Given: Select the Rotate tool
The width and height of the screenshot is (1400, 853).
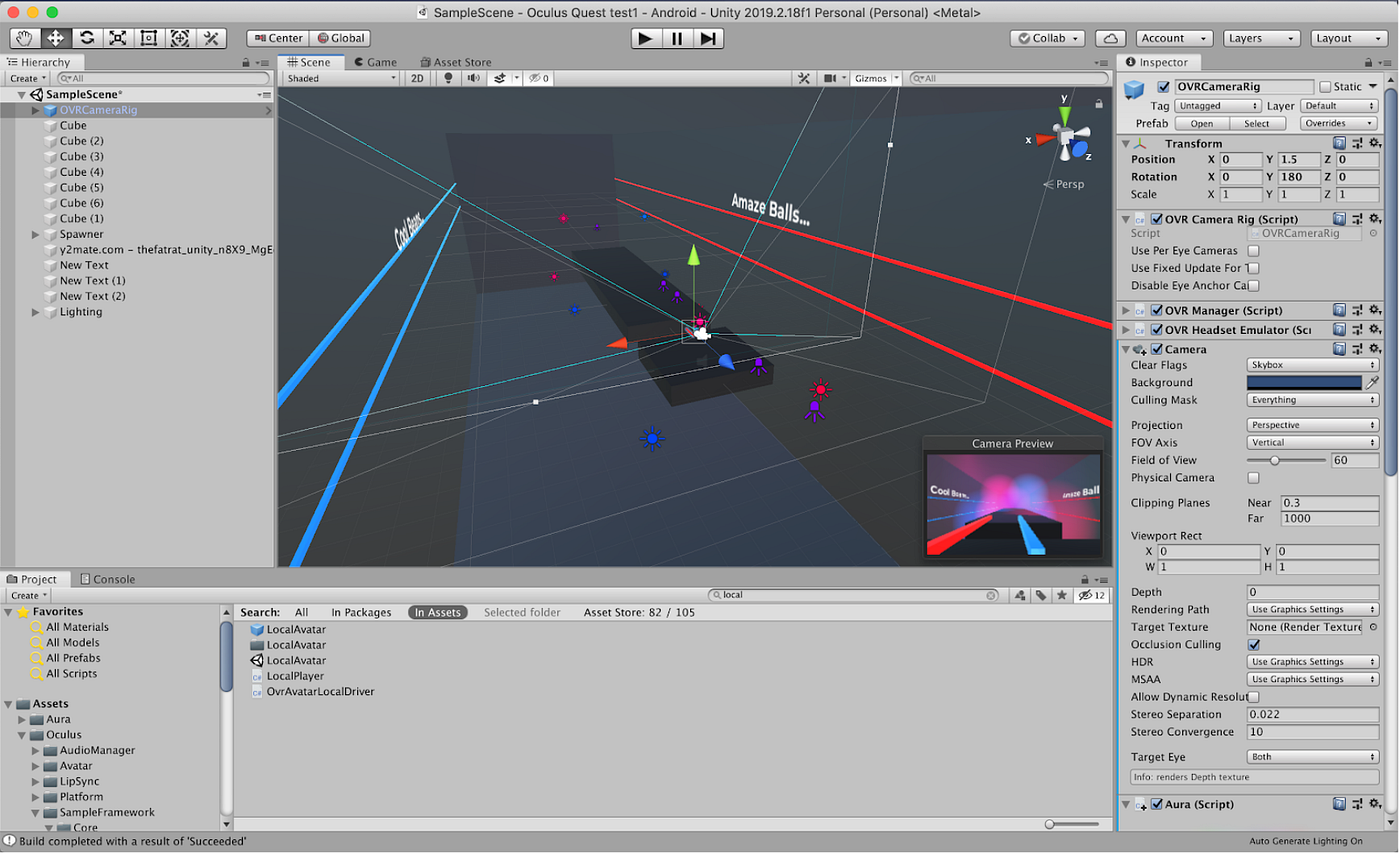Looking at the screenshot, I should click(87, 38).
